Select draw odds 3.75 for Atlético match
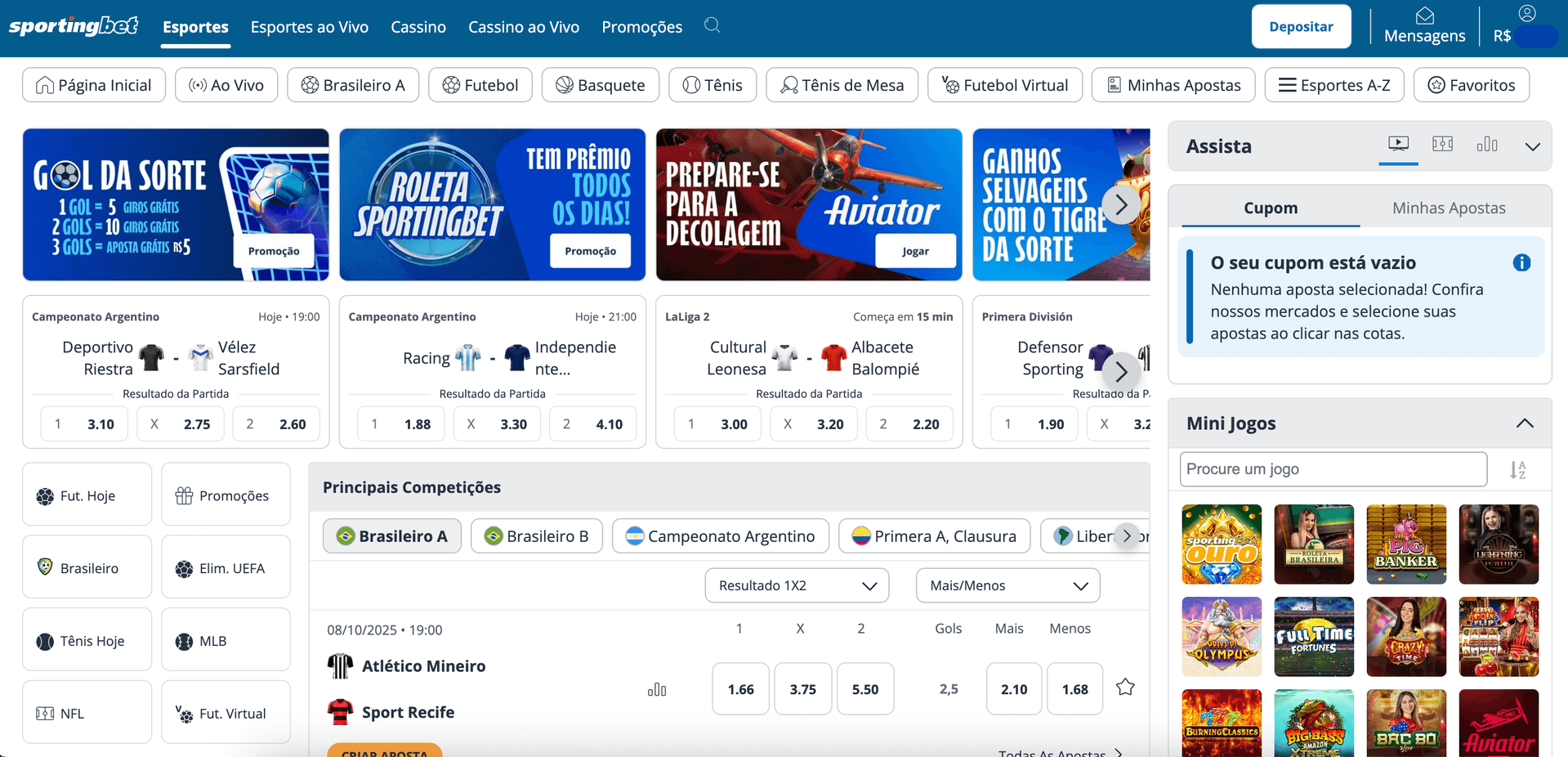1568x757 pixels. pyautogui.click(x=802, y=689)
